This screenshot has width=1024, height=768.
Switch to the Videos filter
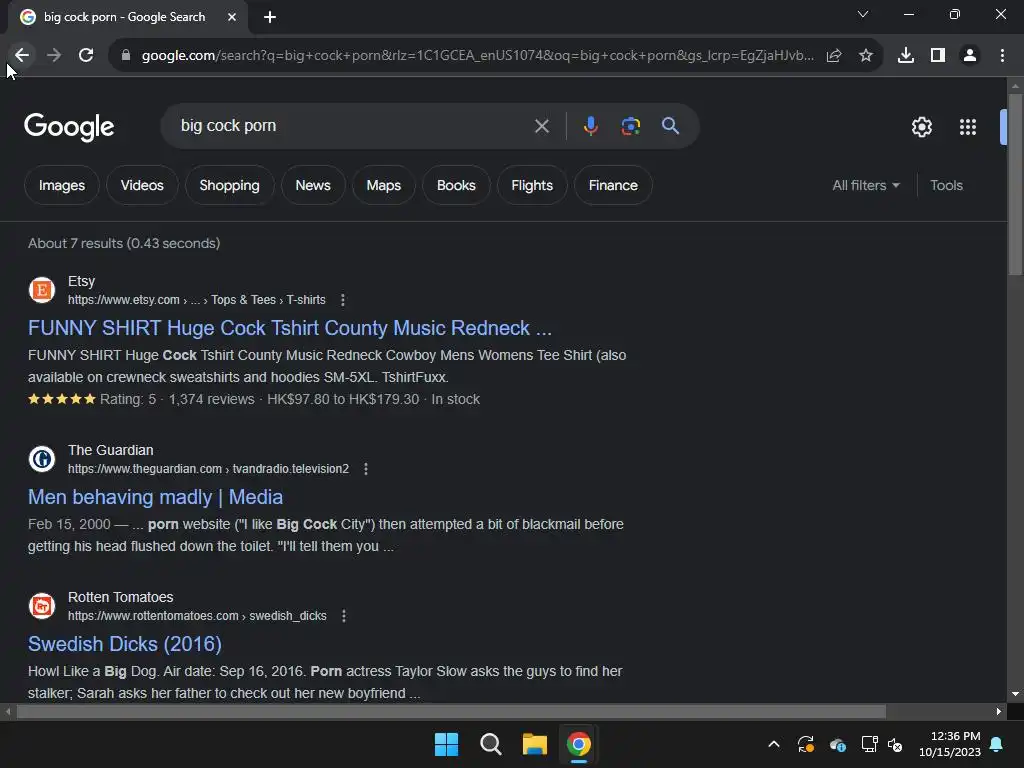tap(142, 185)
